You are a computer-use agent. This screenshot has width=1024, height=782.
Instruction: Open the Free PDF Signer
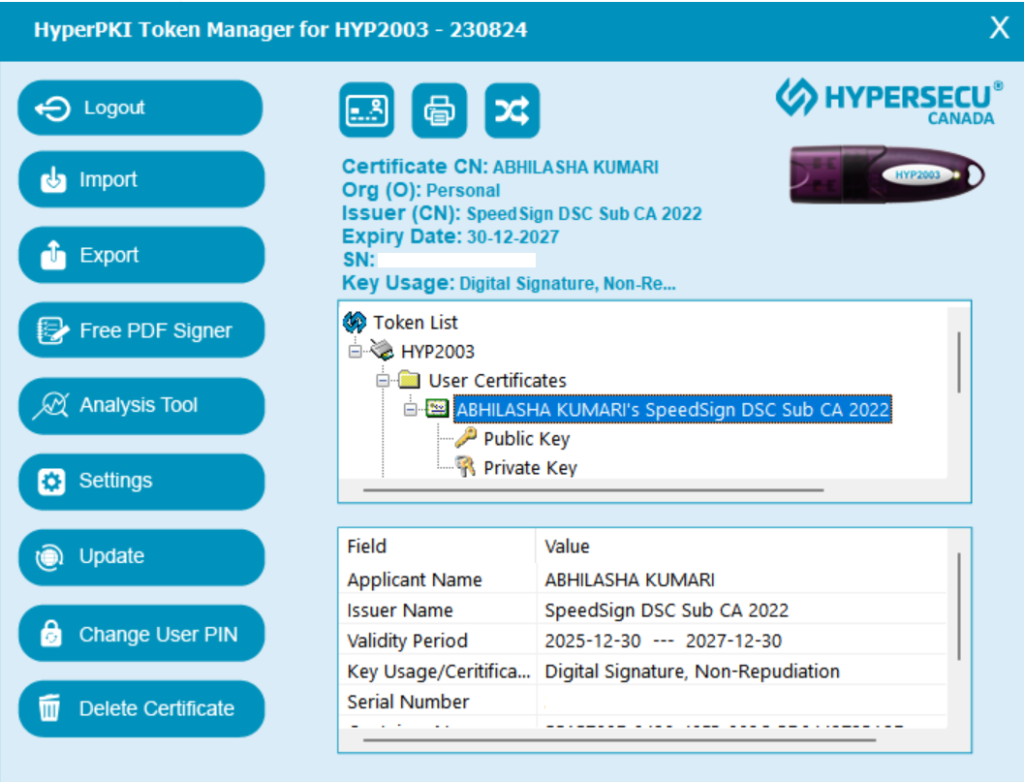[x=141, y=331]
